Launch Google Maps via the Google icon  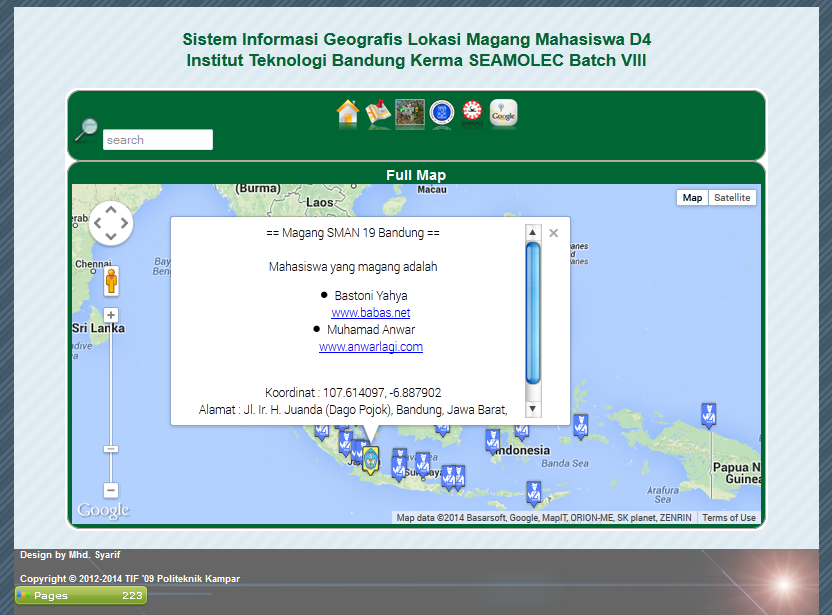click(x=503, y=113)
